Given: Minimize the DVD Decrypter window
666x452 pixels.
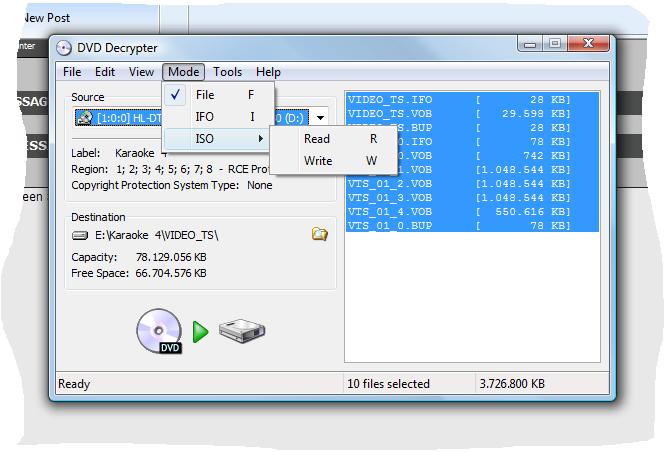Looking at the screenshot, I should point(530,44).
